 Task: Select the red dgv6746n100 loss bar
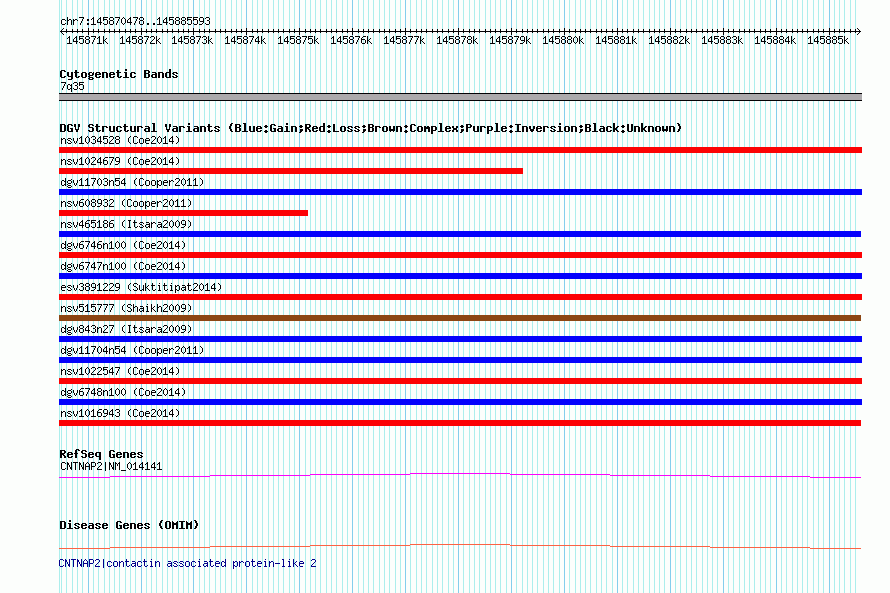(460, 255)
